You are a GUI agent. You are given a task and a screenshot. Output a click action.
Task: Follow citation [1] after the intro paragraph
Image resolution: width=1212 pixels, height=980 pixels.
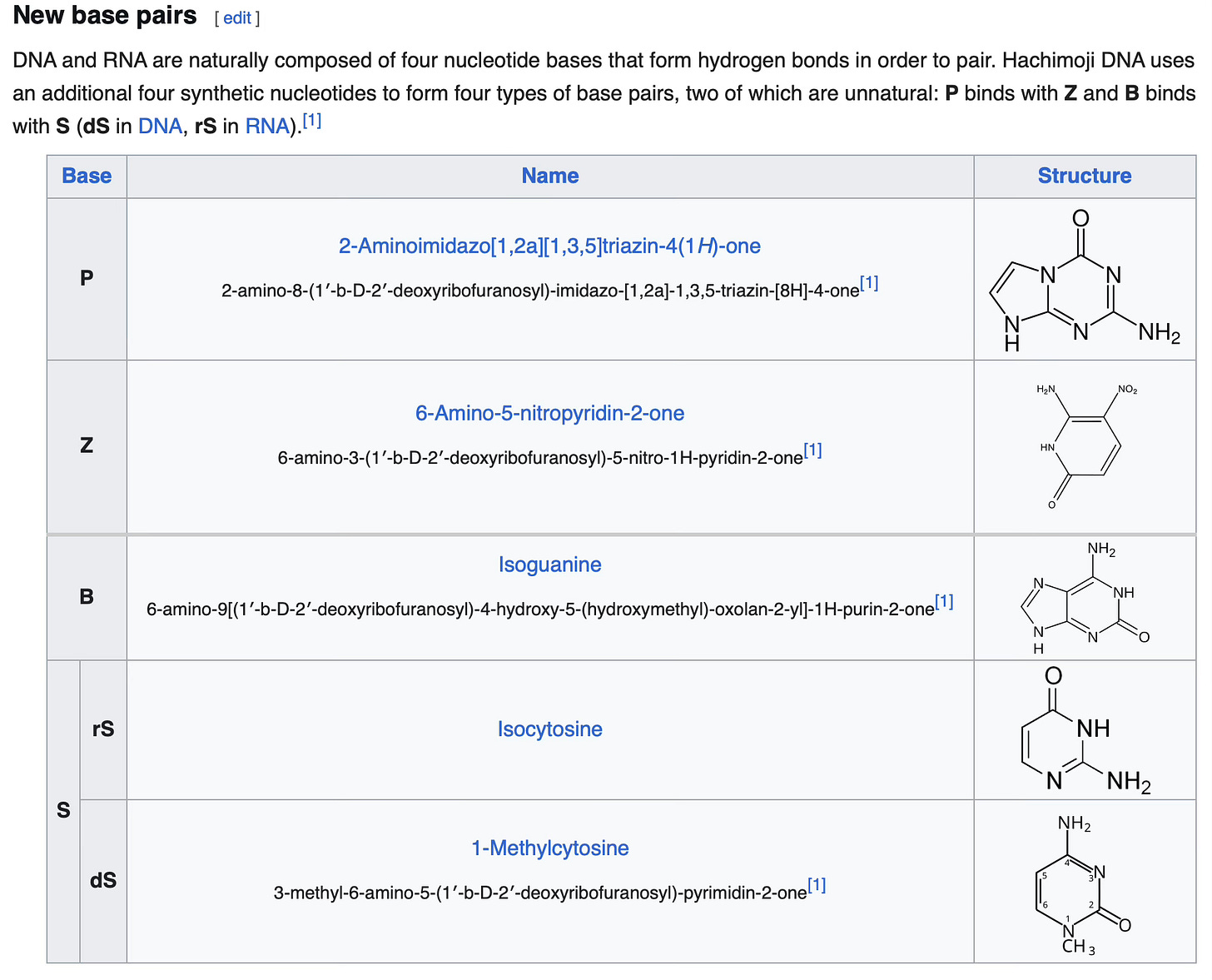(x=312, y=121)
